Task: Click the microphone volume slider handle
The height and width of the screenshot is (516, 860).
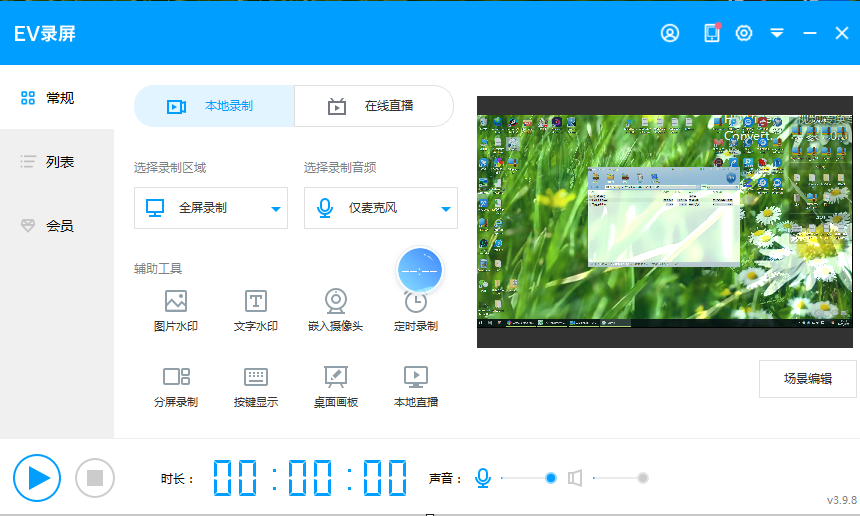Action: (551, 478)
